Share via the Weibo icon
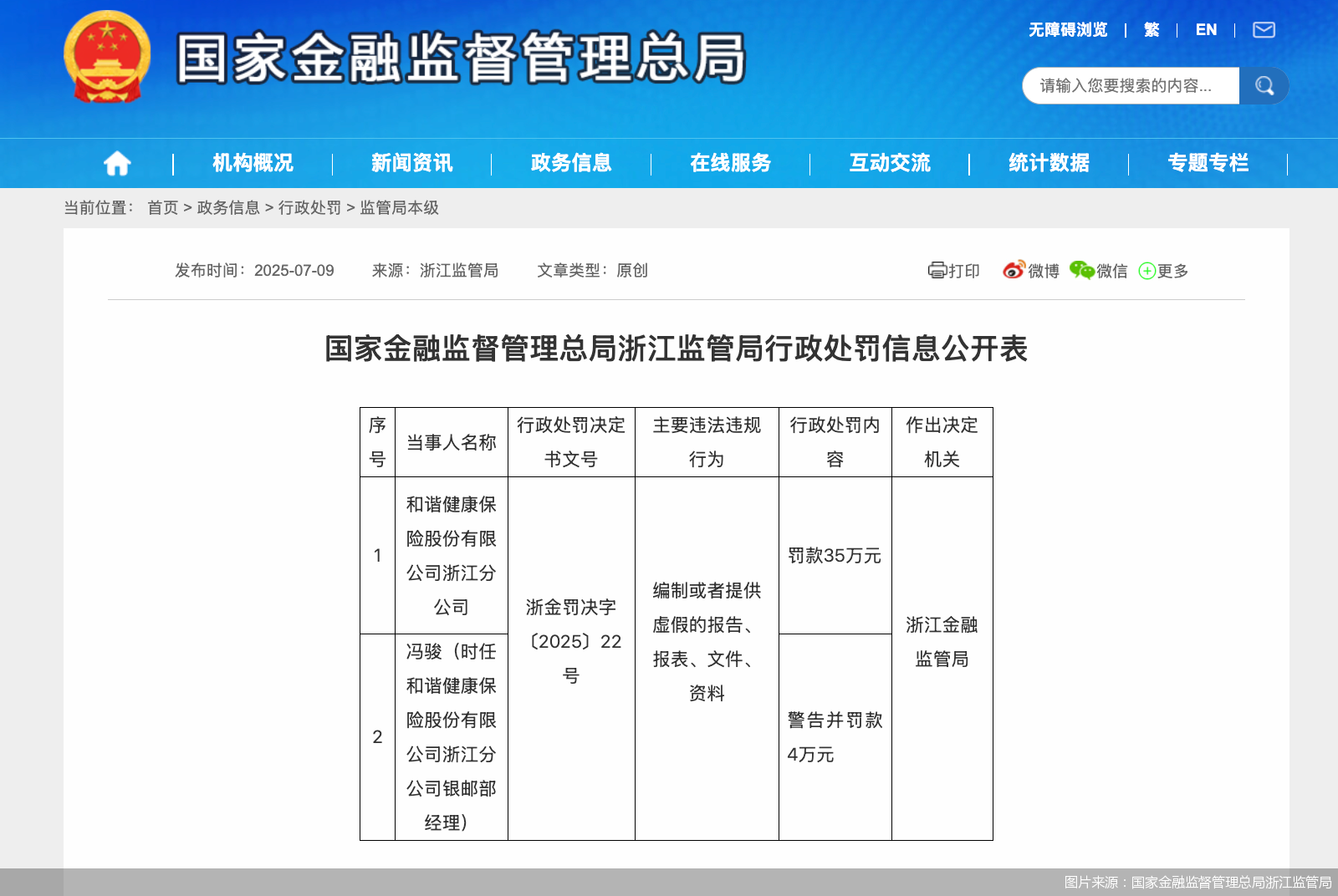1338x896 pixels. [1014, 270]
